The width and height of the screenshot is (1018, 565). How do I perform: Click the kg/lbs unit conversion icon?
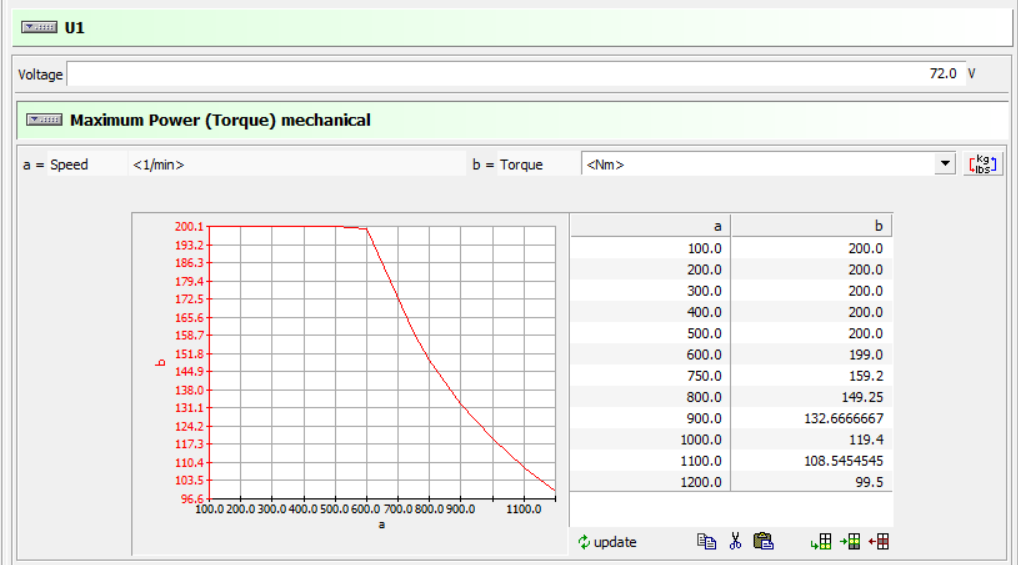(983, 164)
